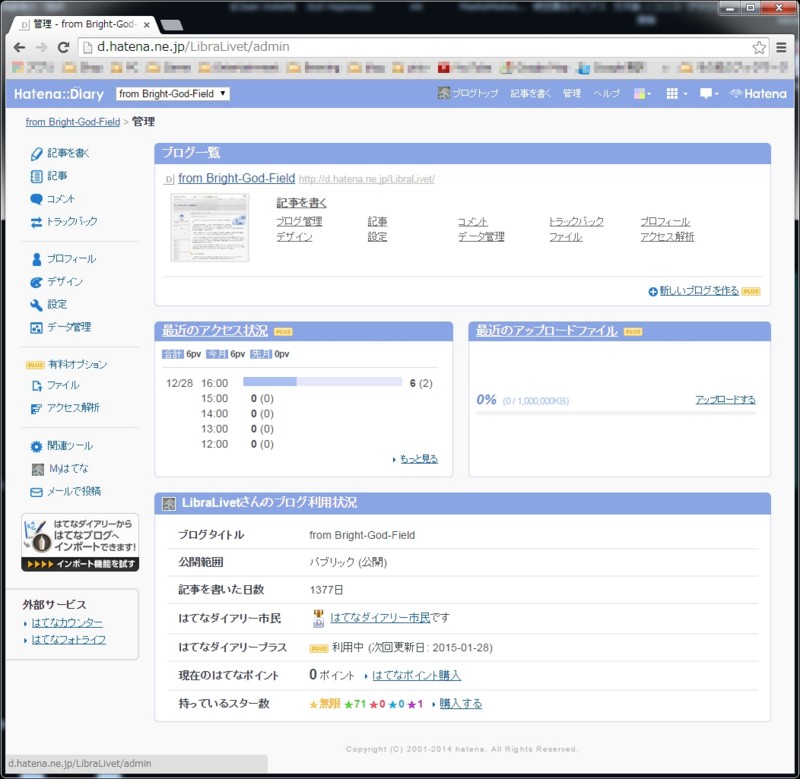Click the 最近のアクセス状況 panel title link

tap(215, 331)
